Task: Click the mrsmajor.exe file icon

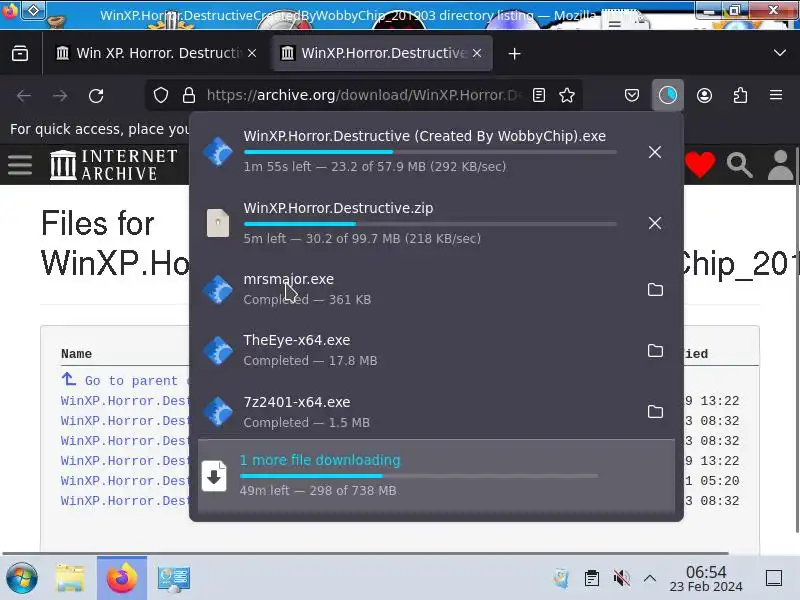Action: click(x=218, y=290)
